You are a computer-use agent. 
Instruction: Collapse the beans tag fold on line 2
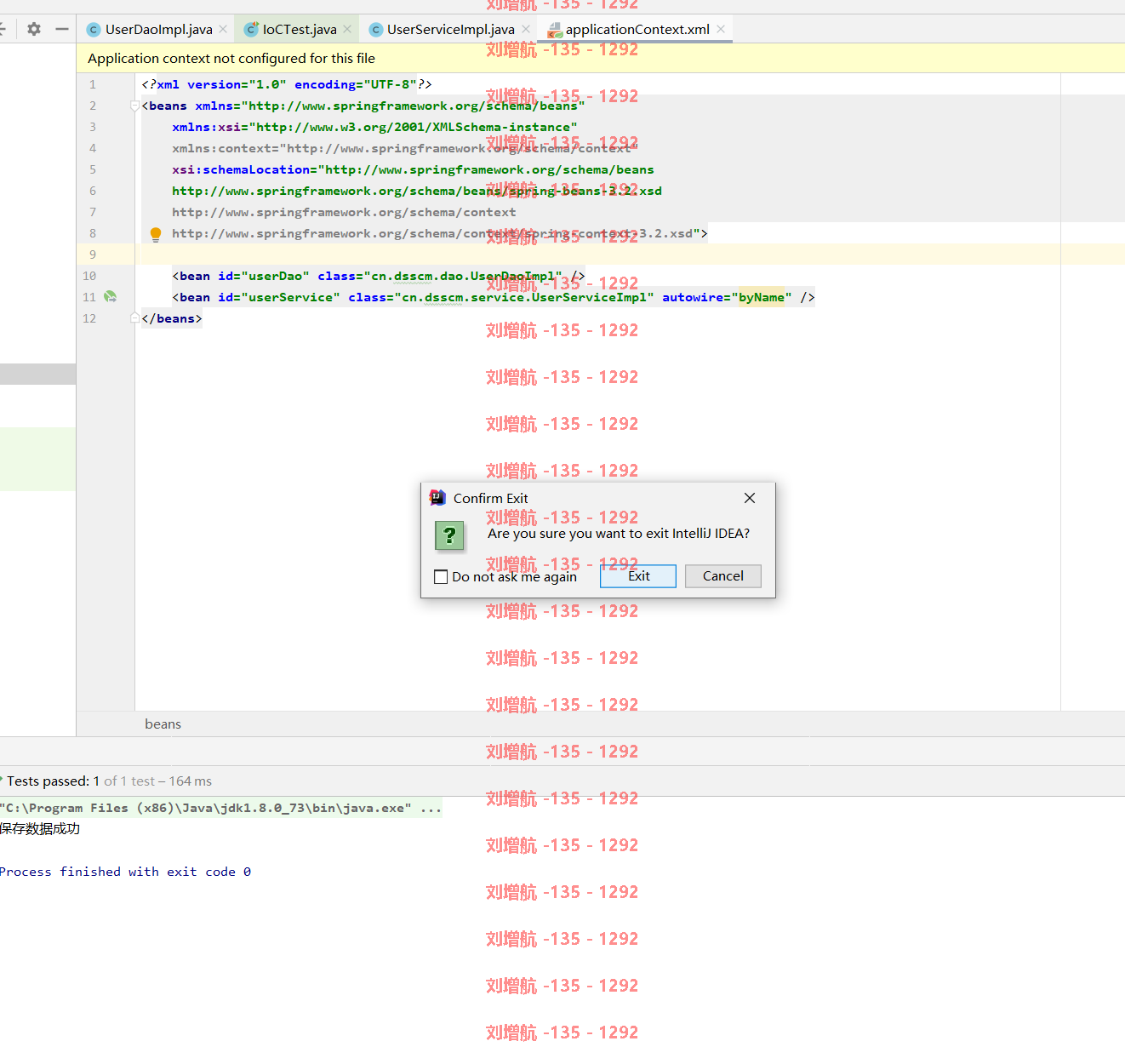134,106
